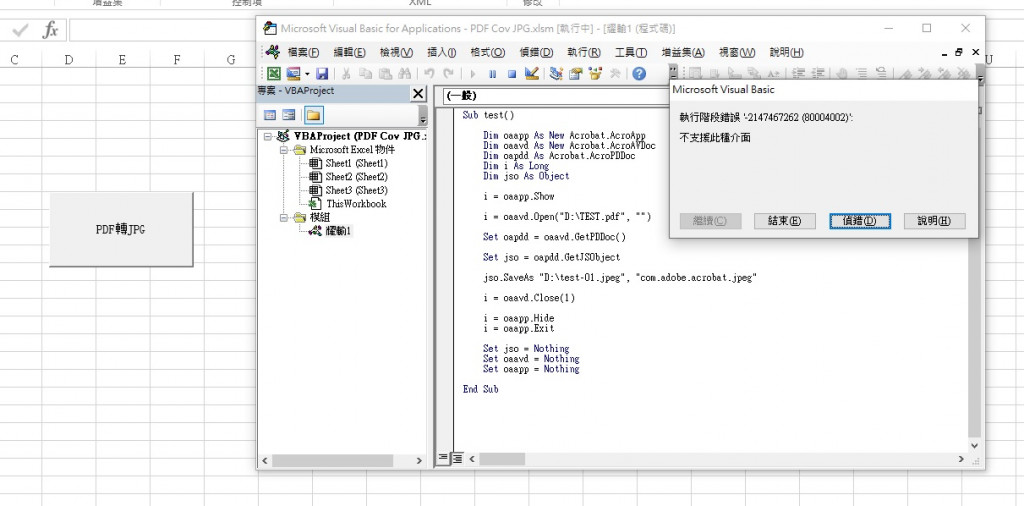Viewport: 1024px width, 506px height.
Task: Open the Insert UserForm dropdown arrow
Action: click(x=307, y=74)
